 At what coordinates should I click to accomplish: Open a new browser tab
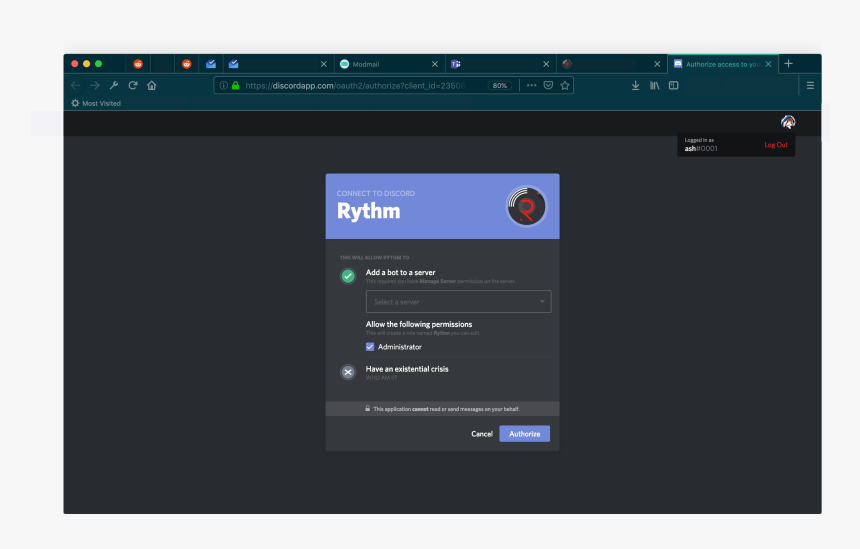click(788, 64)
